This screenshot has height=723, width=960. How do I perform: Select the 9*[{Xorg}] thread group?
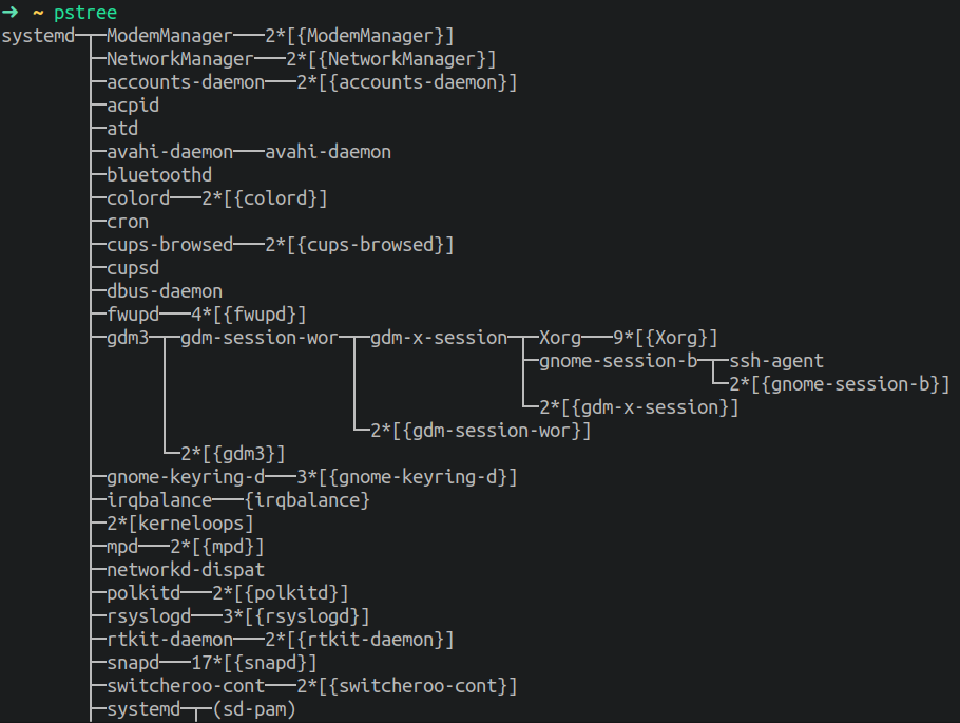[665, 338]
